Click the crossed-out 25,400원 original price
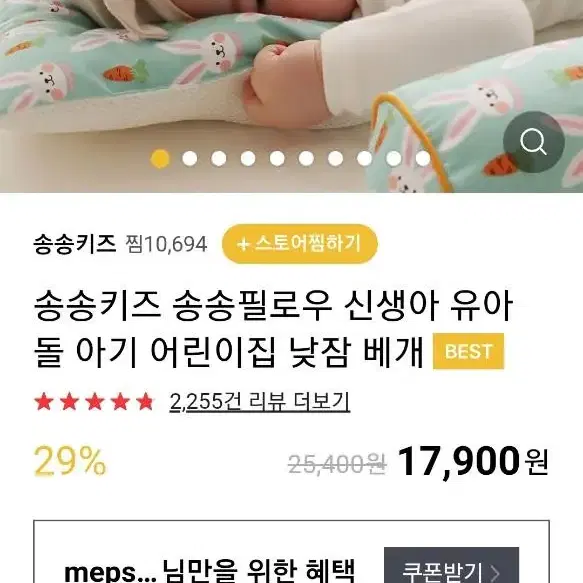The image size is (583, 583). (337, 464)
